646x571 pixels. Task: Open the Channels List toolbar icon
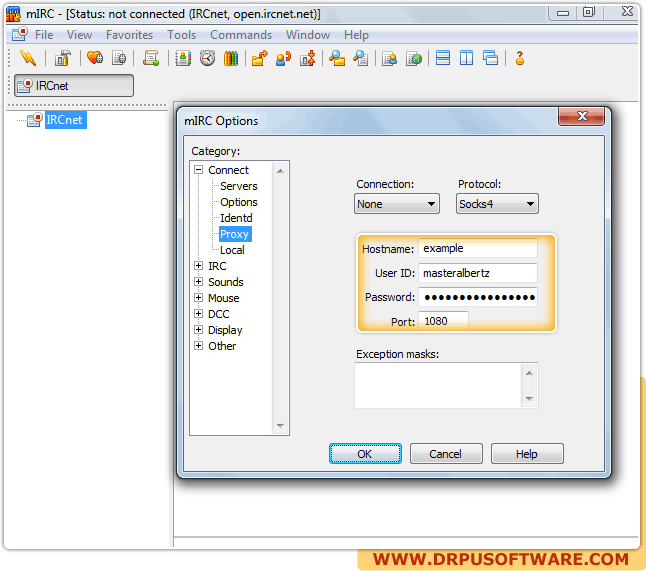coord(119,58)
